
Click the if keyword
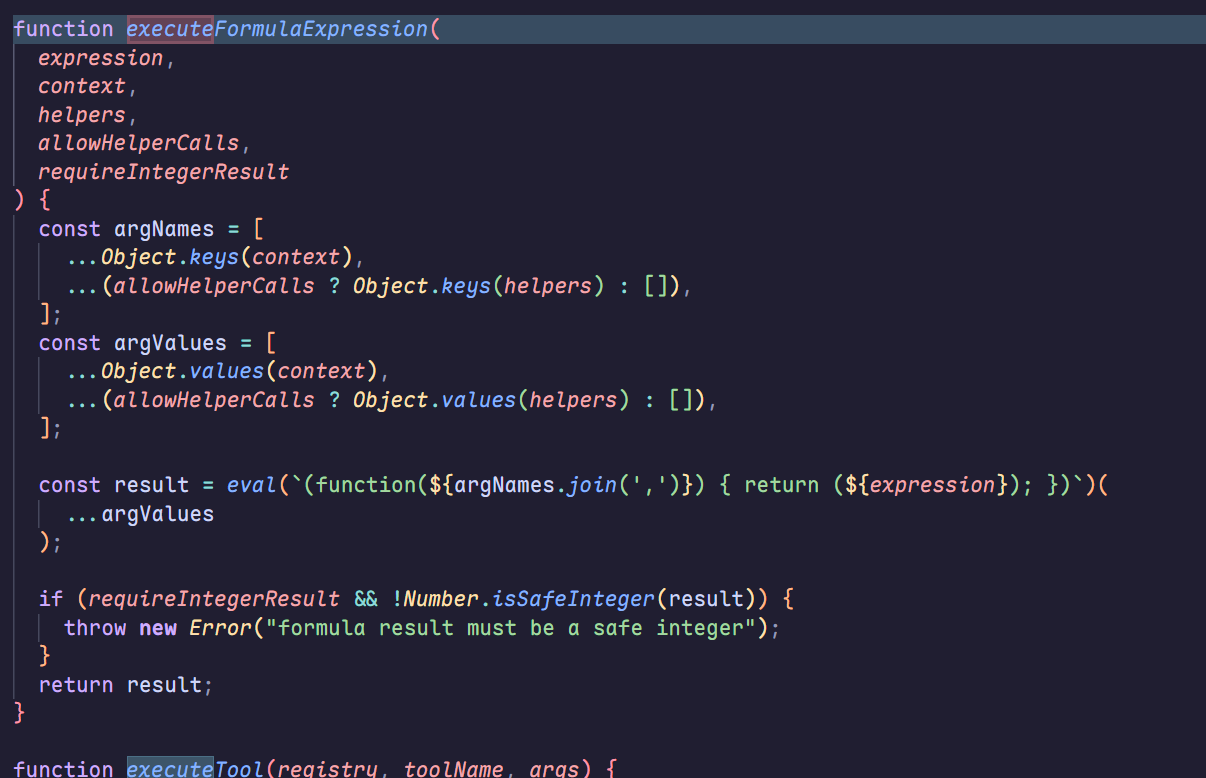point(51,599)
